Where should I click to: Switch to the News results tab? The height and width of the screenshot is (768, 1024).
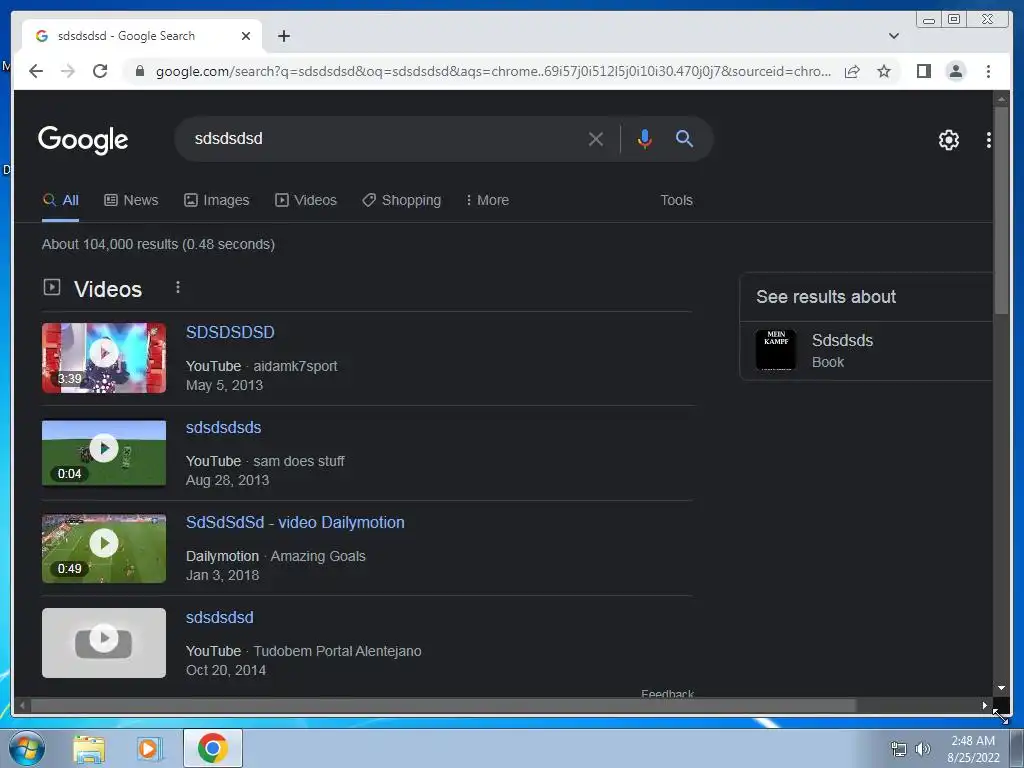(x=131, y=200)
